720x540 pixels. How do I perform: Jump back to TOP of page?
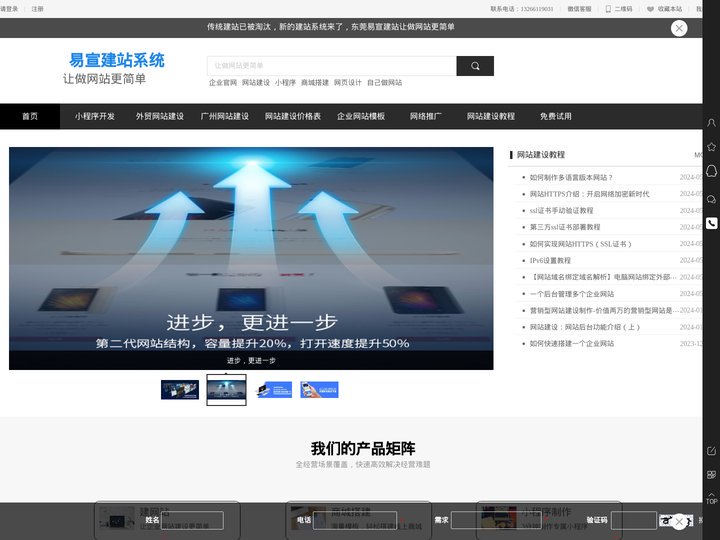click(711, 499)
